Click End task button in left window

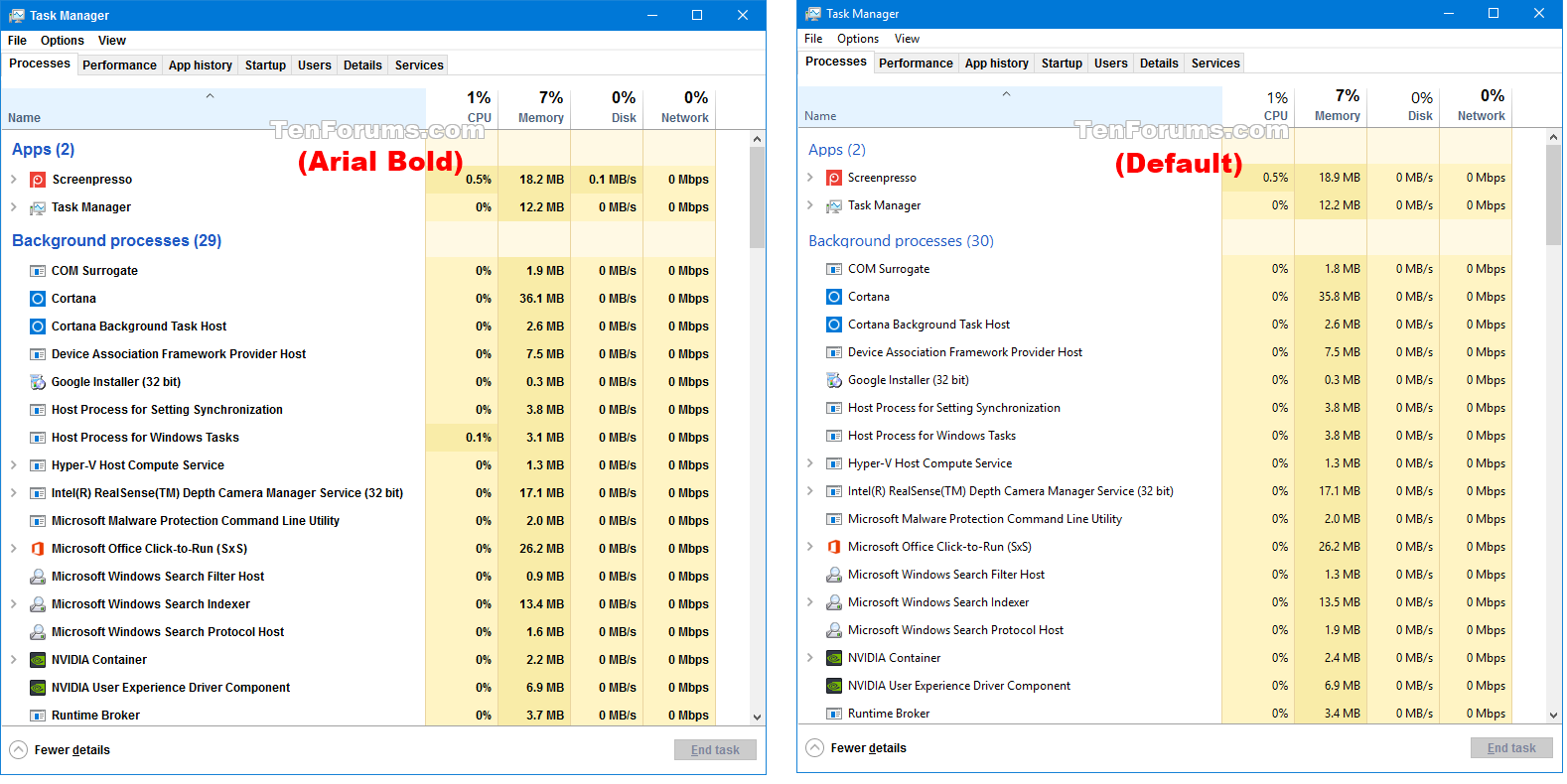click(715, 750)
